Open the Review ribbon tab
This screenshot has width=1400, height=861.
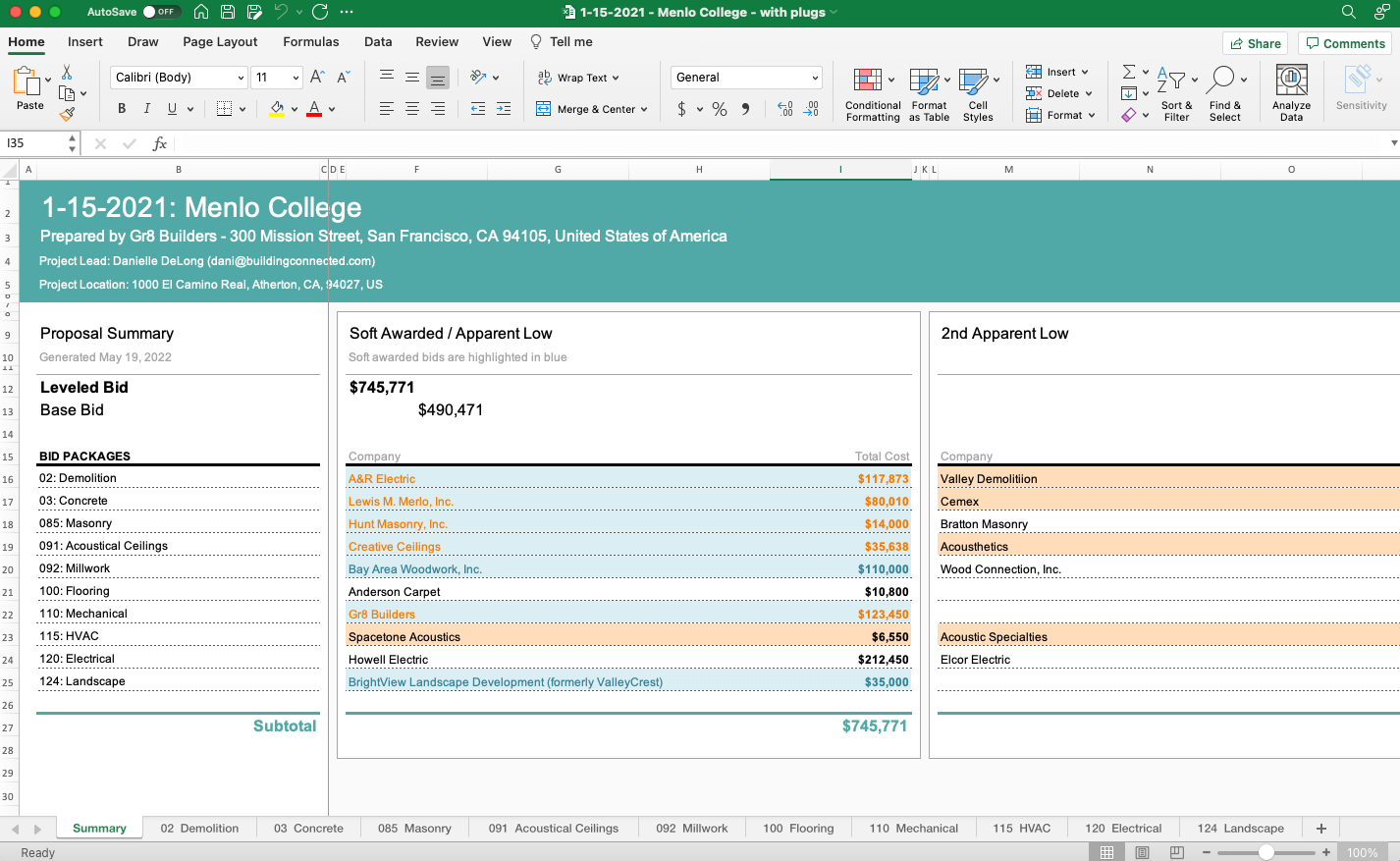pos(437,41)
